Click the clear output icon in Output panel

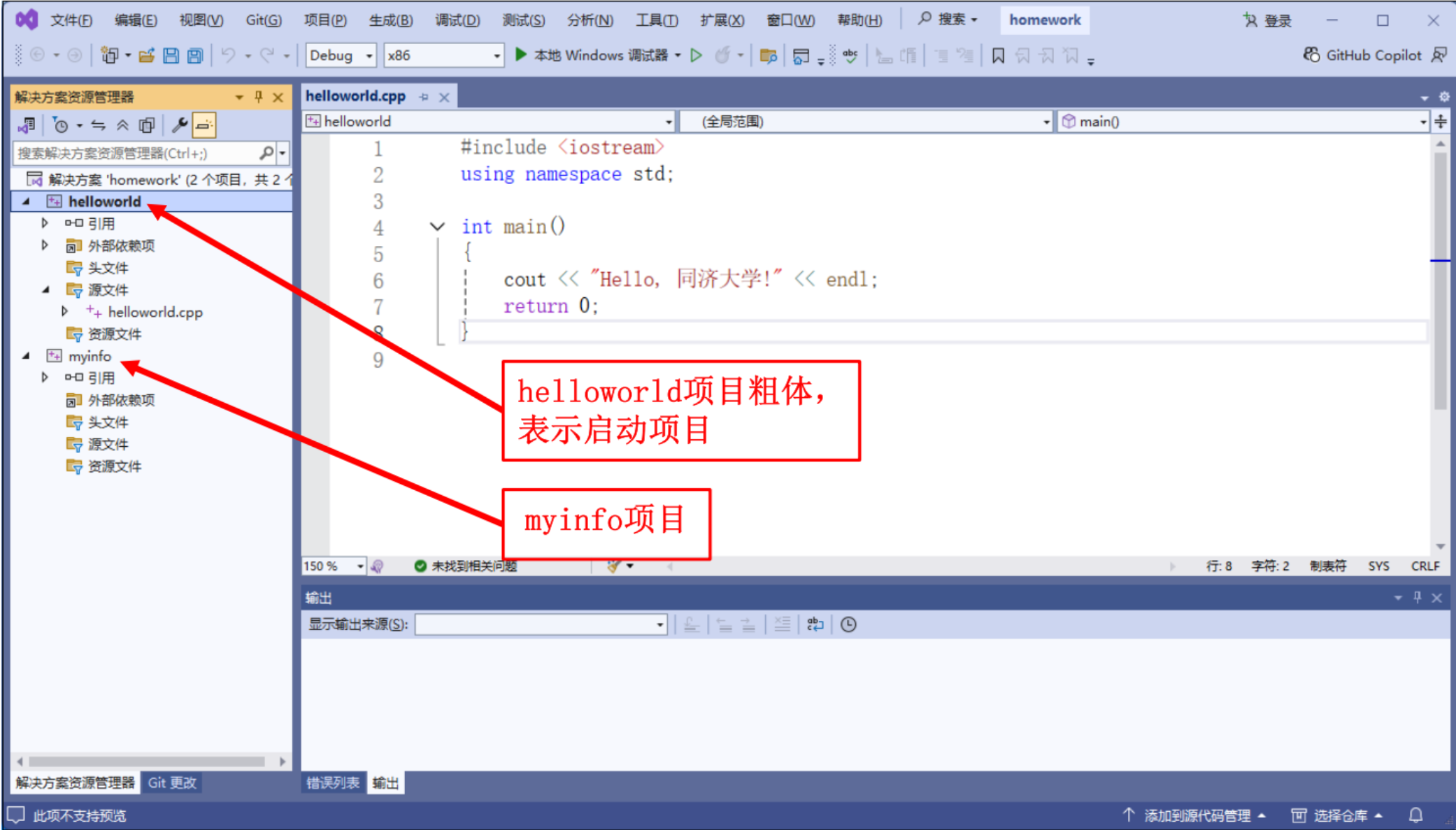tap(782, 624)
